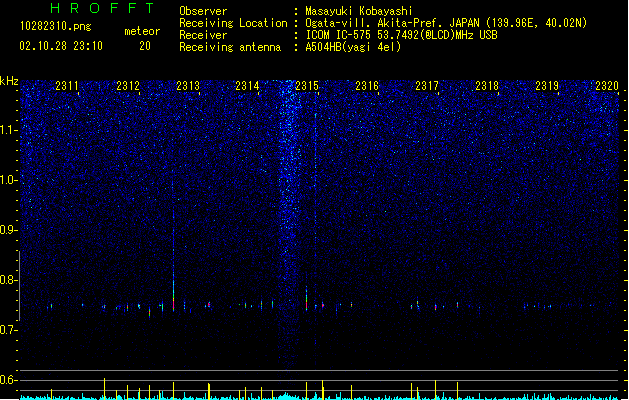This screenshot has width=629, height=400.
Task: Click the 1.0 kHz axis label
Action: pos(9,180)
